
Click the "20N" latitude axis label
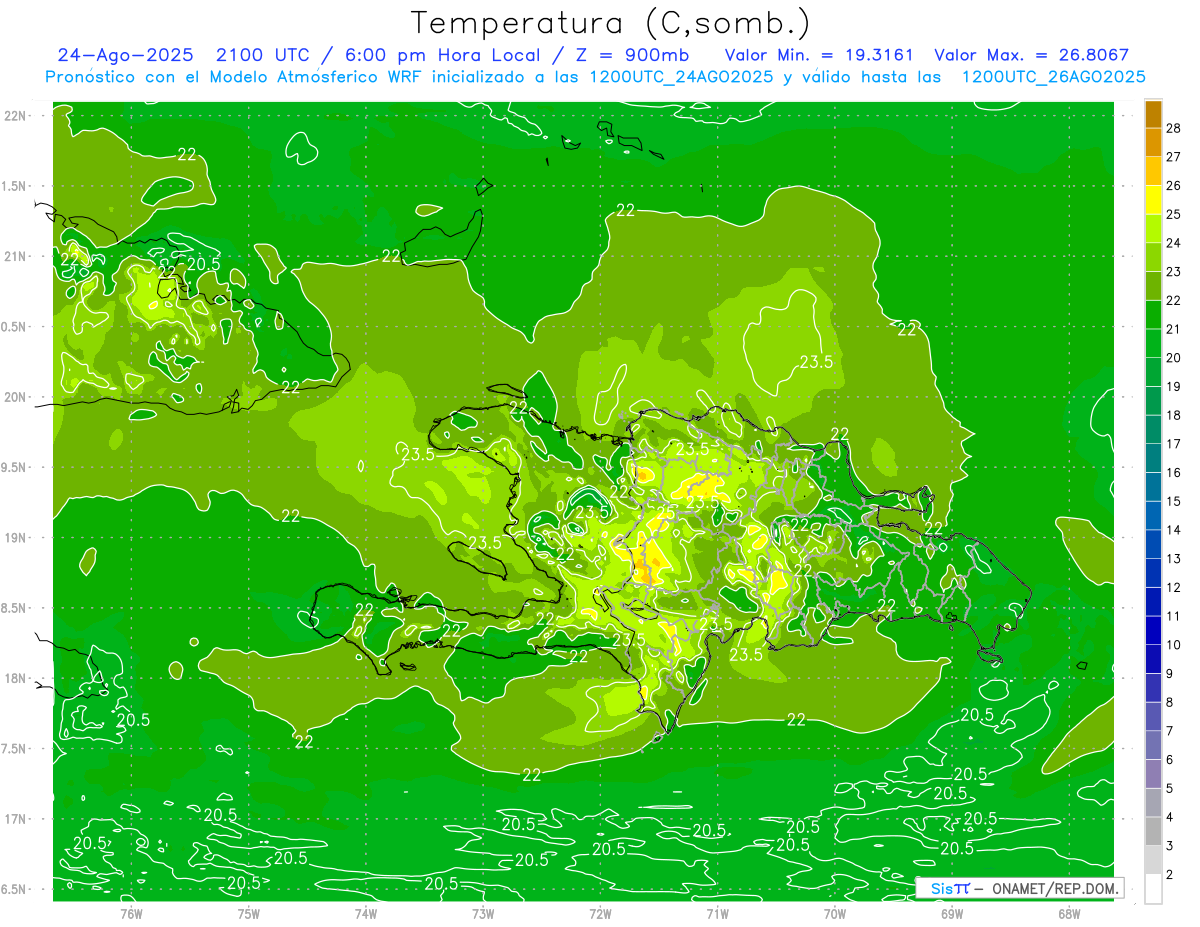click(x=16, y=397)
